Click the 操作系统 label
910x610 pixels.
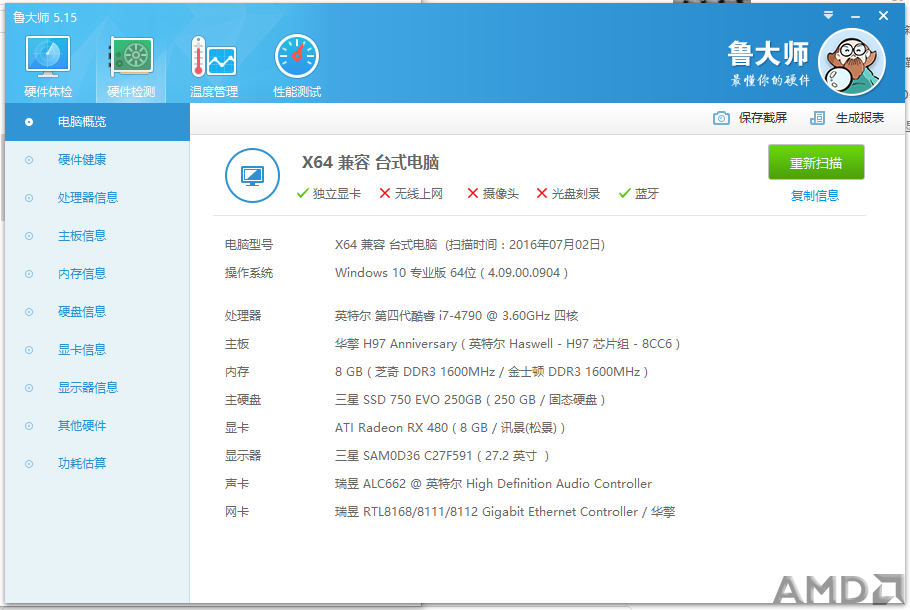248,273
